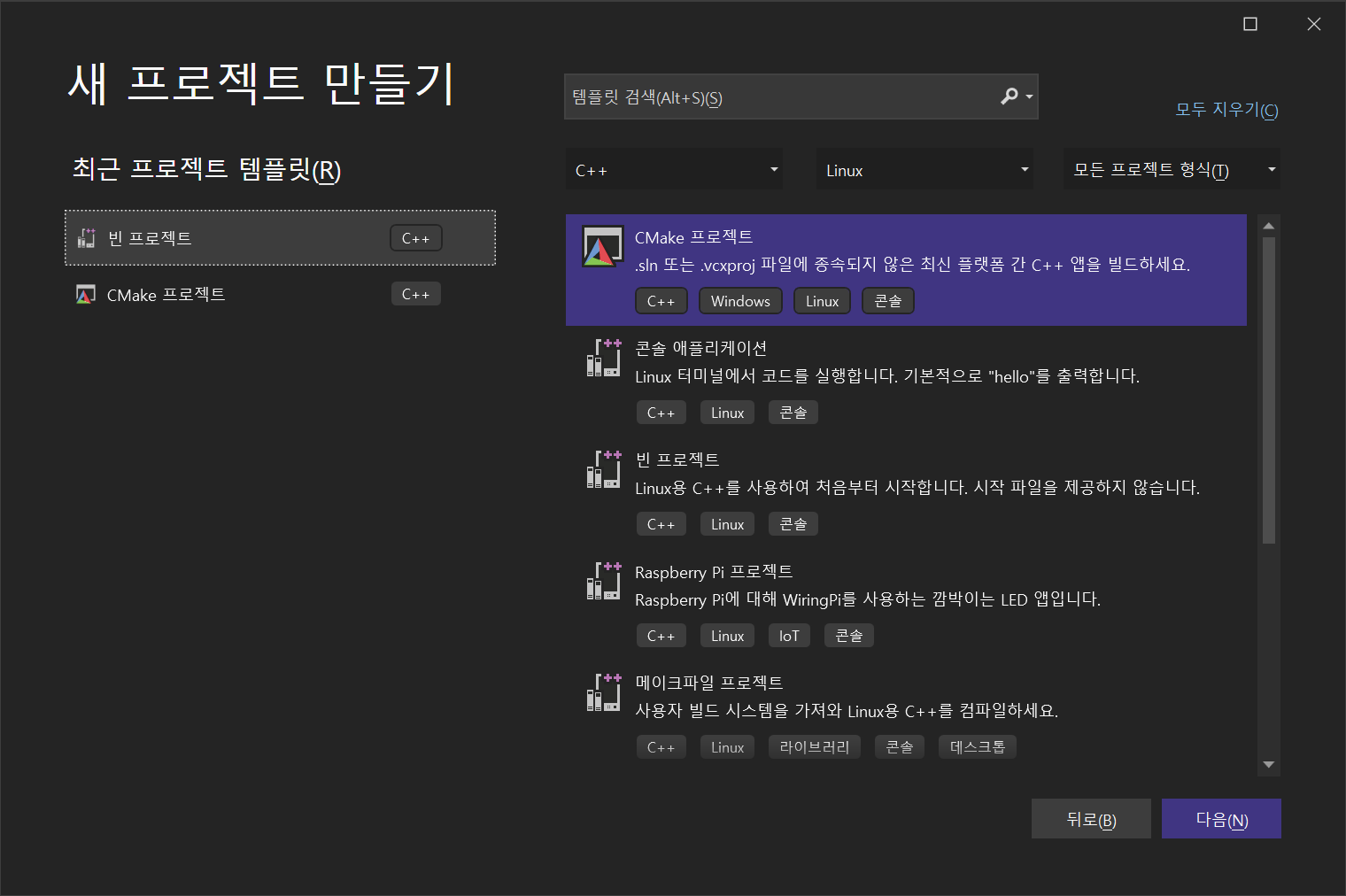Screen dimensions: 1346x896
Task: Click the CMake .sln description text
Action: 912,265
